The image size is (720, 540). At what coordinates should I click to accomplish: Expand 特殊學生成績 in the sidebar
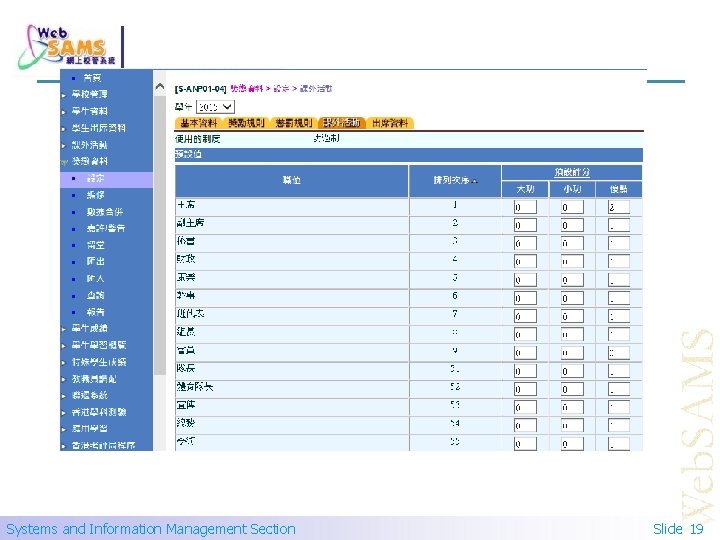pyautogui.click(x=99, y=362)
